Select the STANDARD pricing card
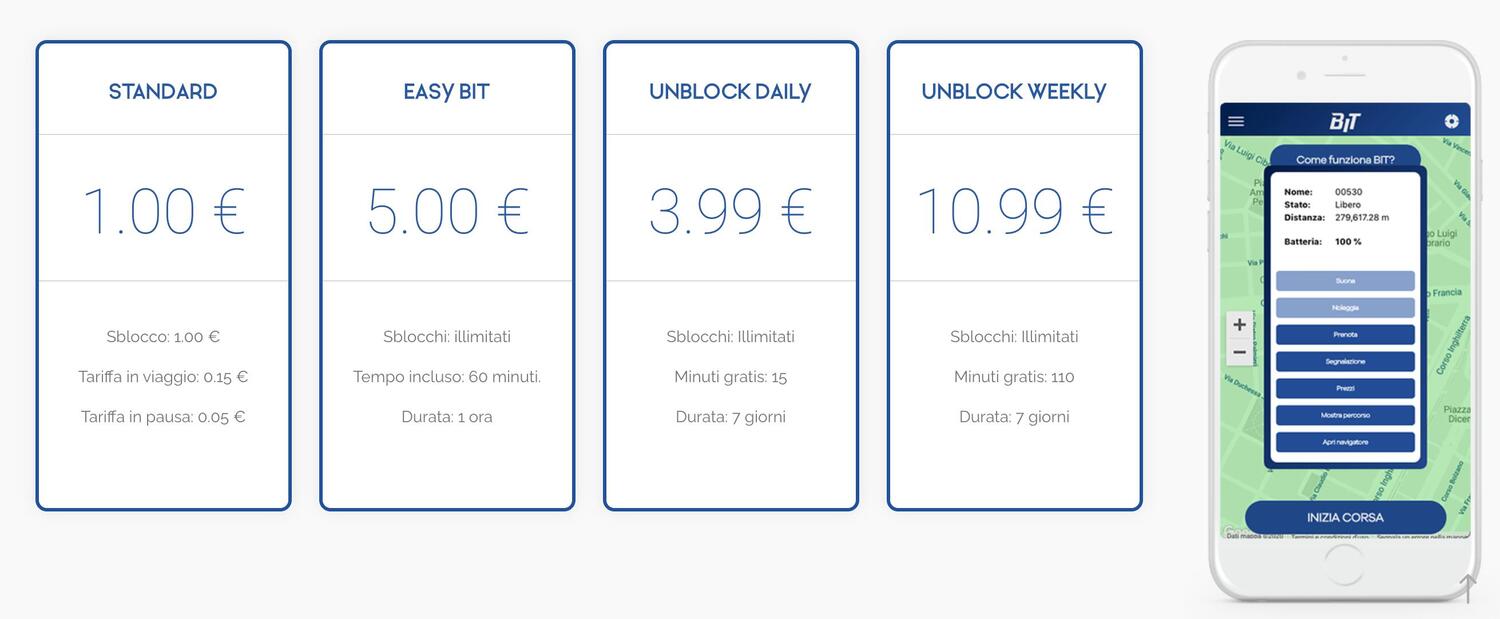Image resolution: width=1500 pixels, height=619 pixels. pos(163,276)
